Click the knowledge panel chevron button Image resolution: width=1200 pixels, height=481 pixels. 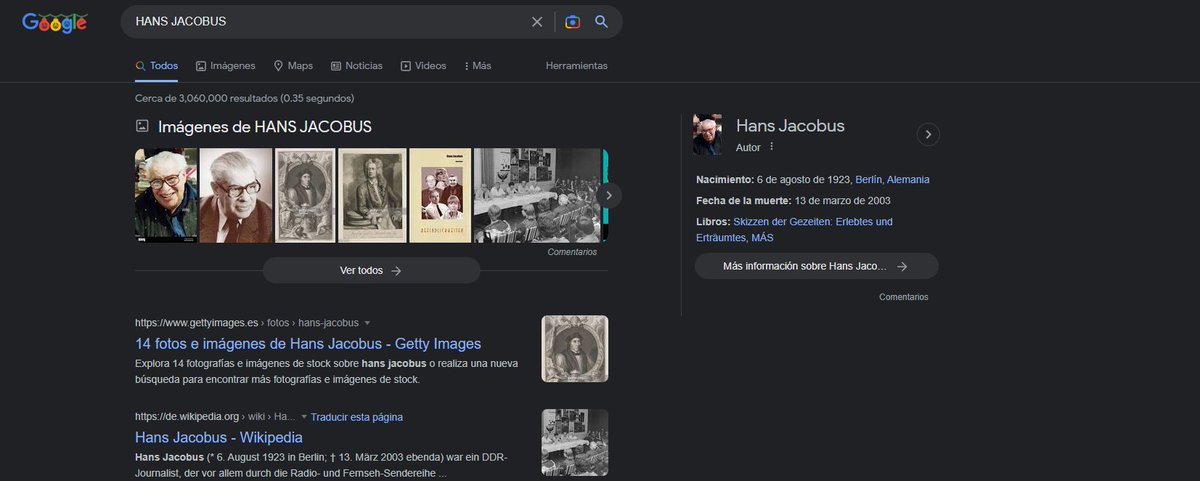928,134
